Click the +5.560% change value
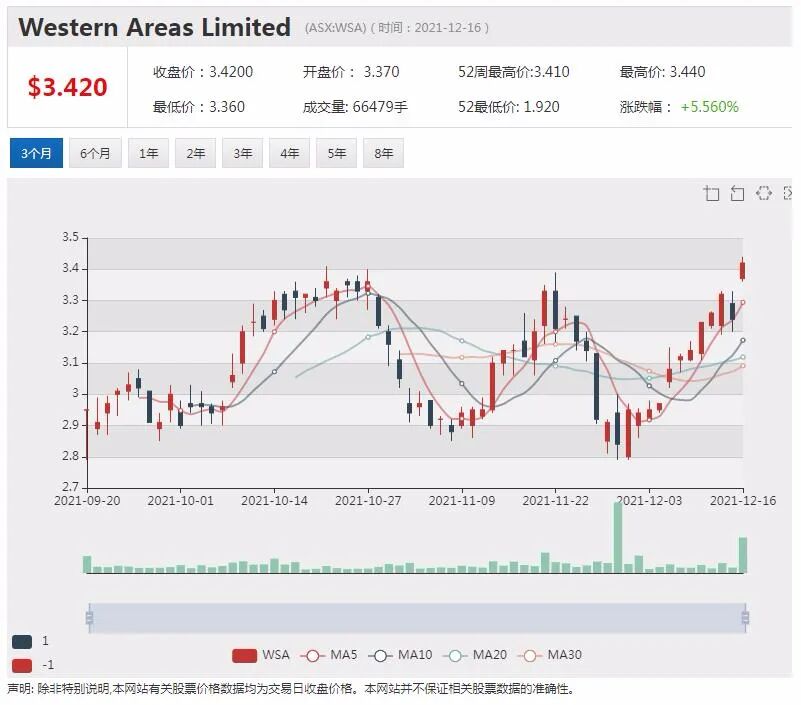801x705 pixels. (x=710, y=107)
